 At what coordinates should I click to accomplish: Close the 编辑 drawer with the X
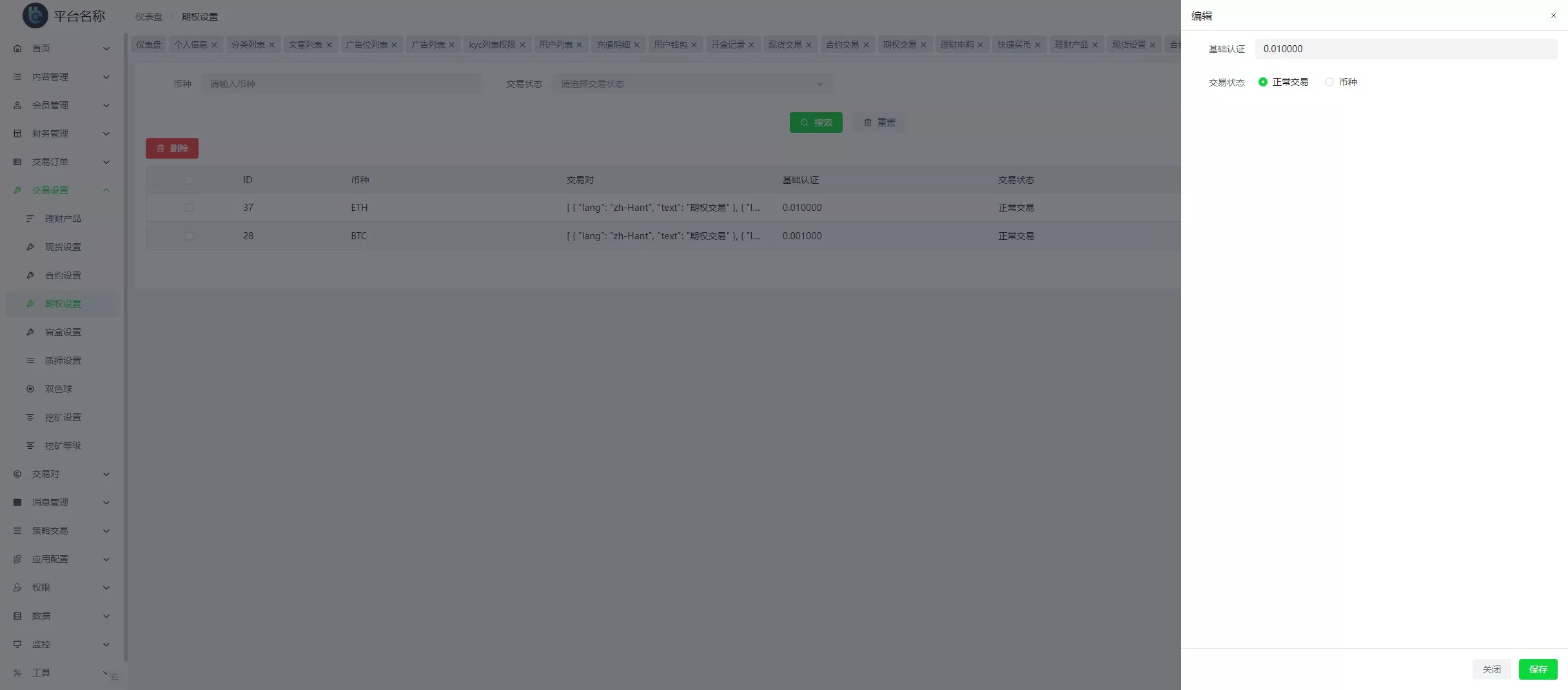coord(1553,15)
